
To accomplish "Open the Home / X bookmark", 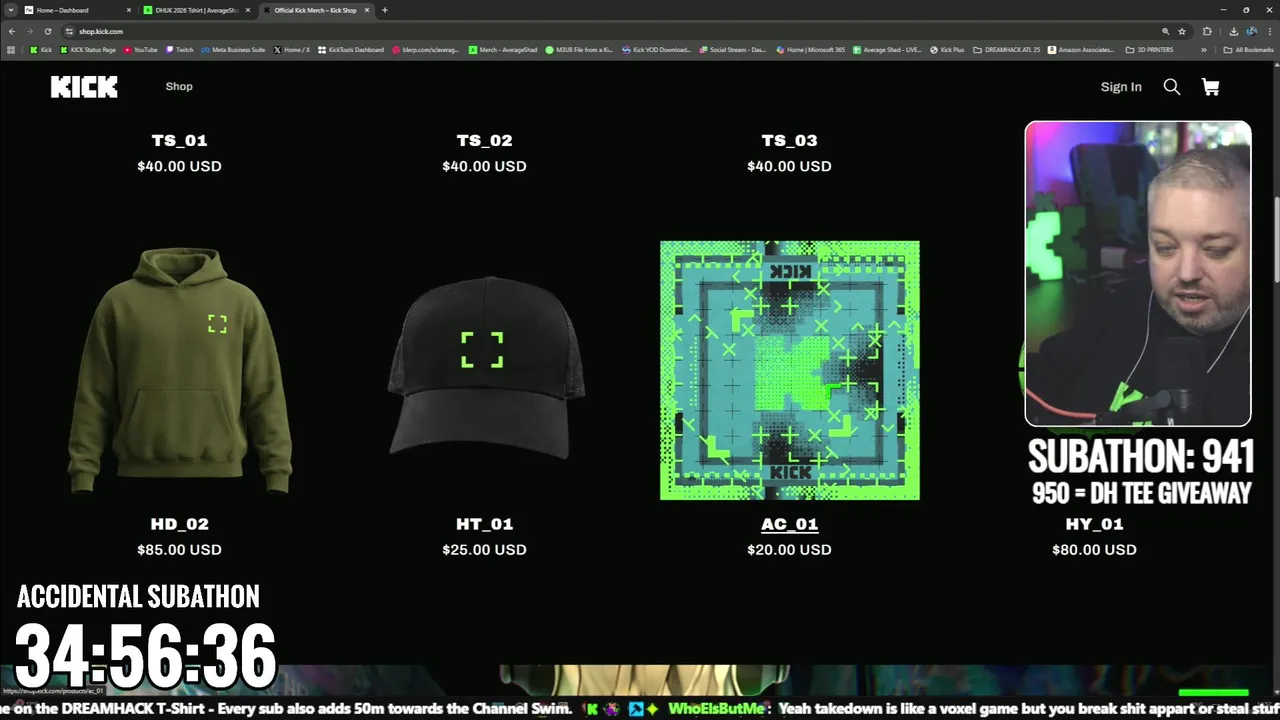I will coord(292,49).
